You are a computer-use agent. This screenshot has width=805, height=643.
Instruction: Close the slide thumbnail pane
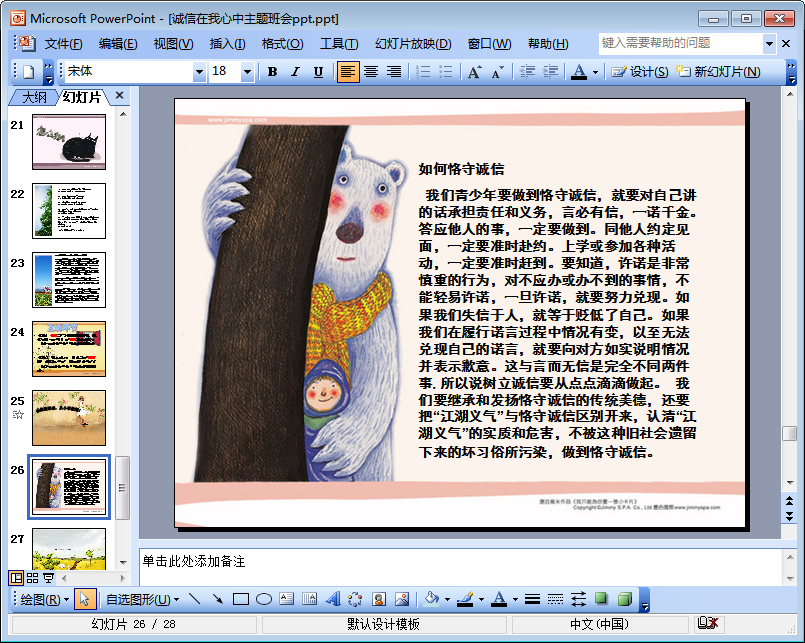point(120,96)
